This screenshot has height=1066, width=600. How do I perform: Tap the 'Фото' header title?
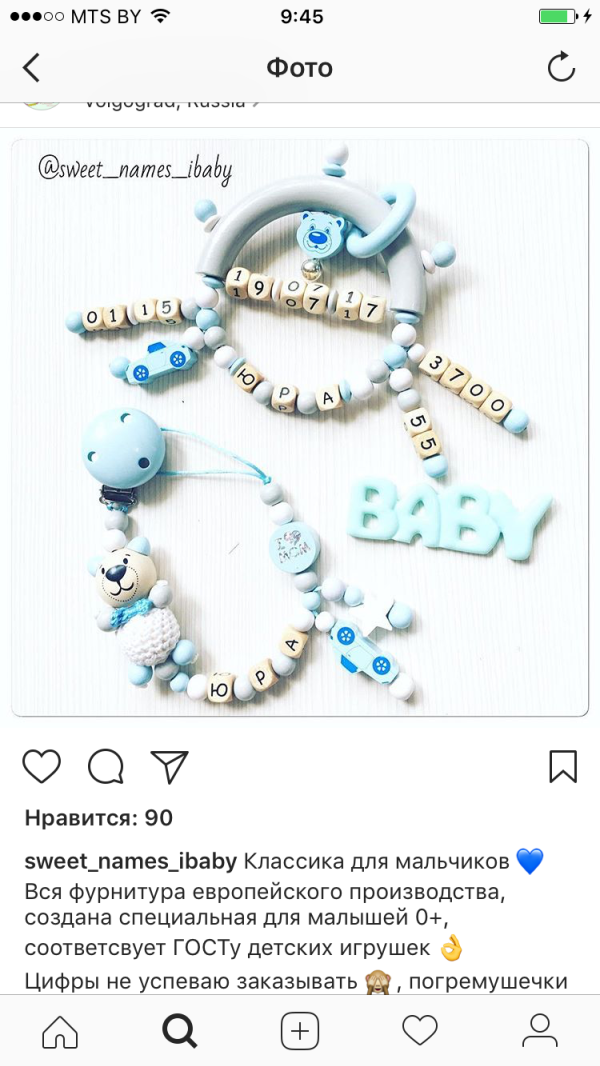[x=299, y=68]
